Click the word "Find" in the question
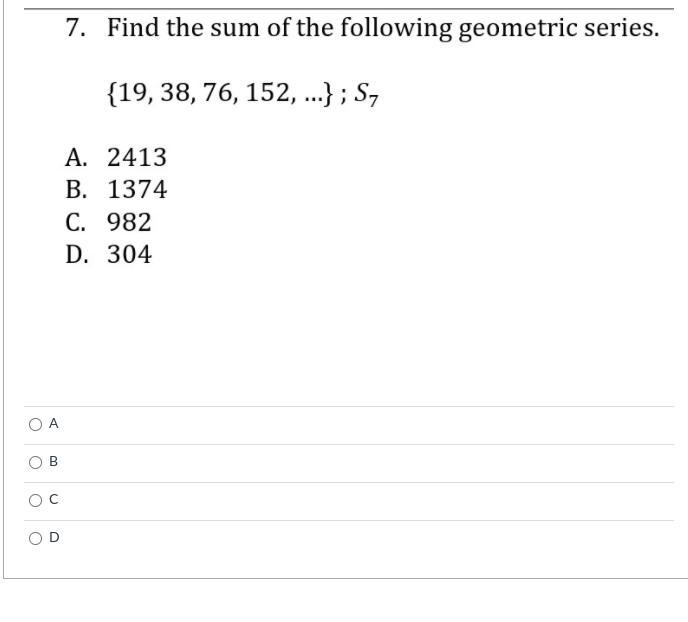 133,28
